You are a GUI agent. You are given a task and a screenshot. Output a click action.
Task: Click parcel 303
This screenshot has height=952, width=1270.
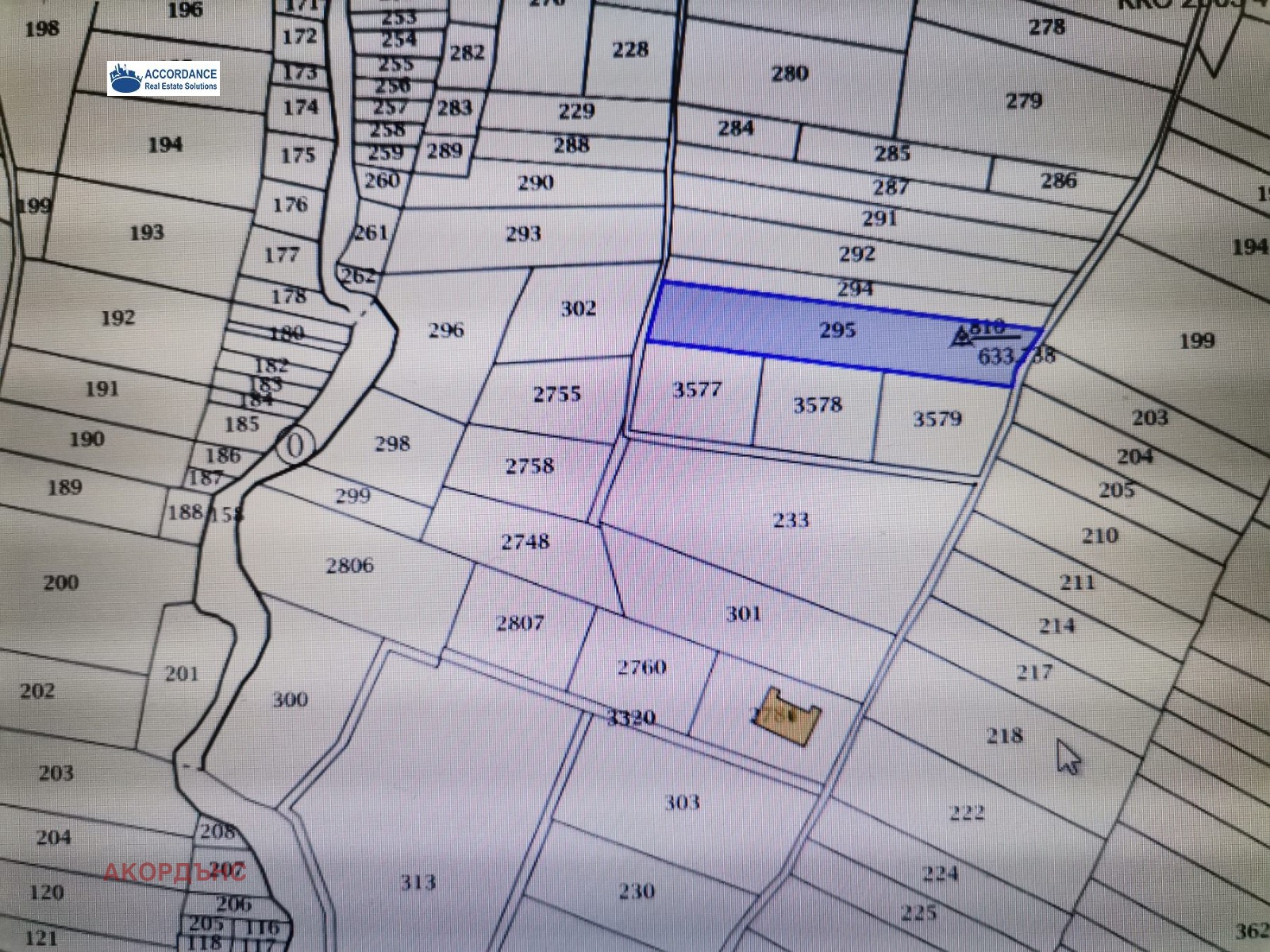[x=681, y=802]
